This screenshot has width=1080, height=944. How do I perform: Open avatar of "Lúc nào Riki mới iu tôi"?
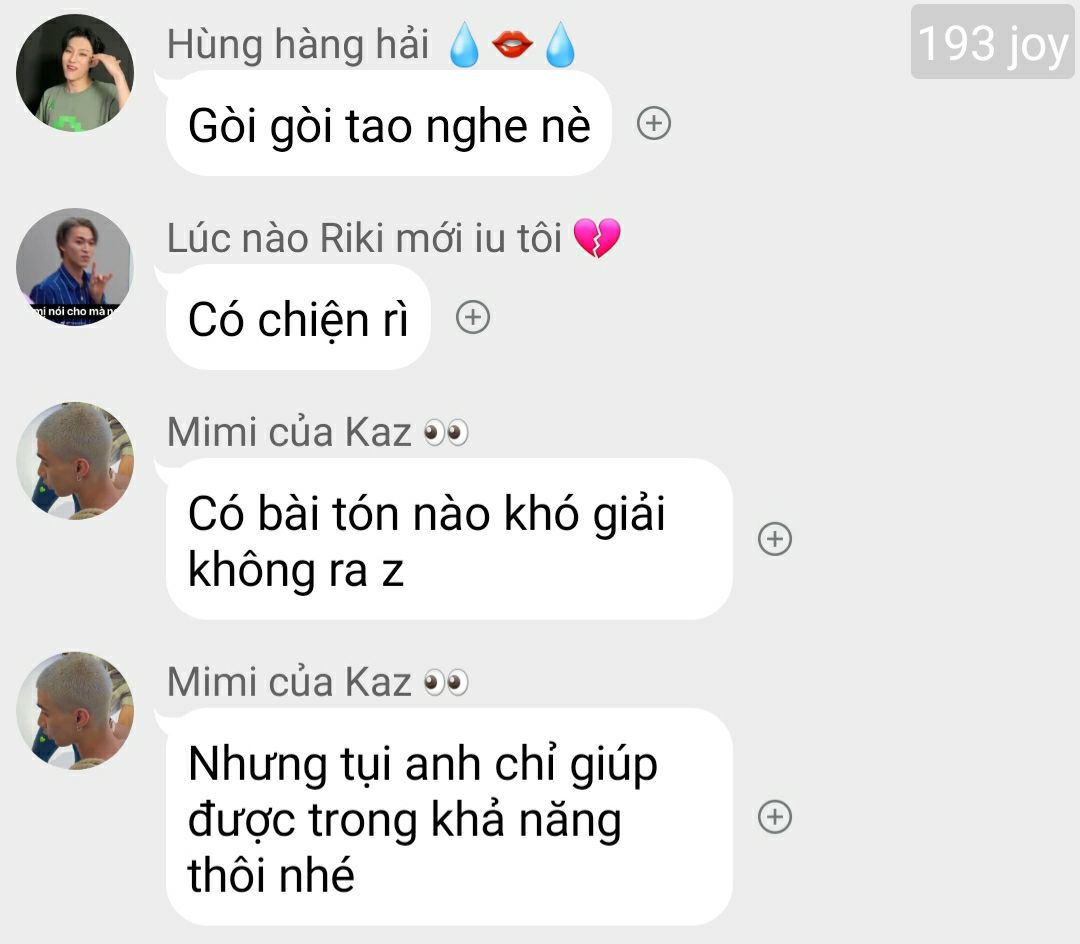click(x=75, y=267)
